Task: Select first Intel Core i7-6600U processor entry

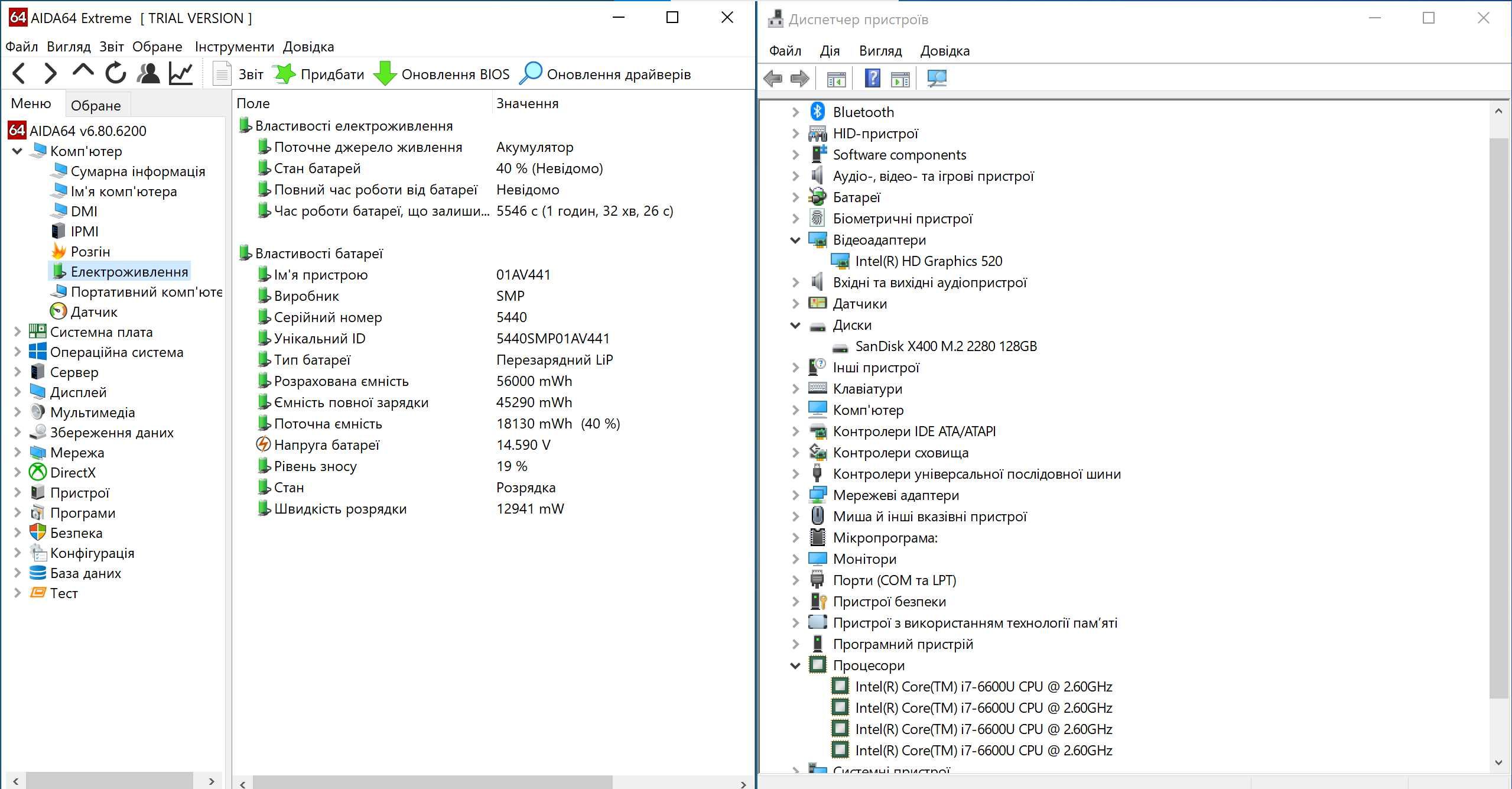Action: (x=972, y=687)
